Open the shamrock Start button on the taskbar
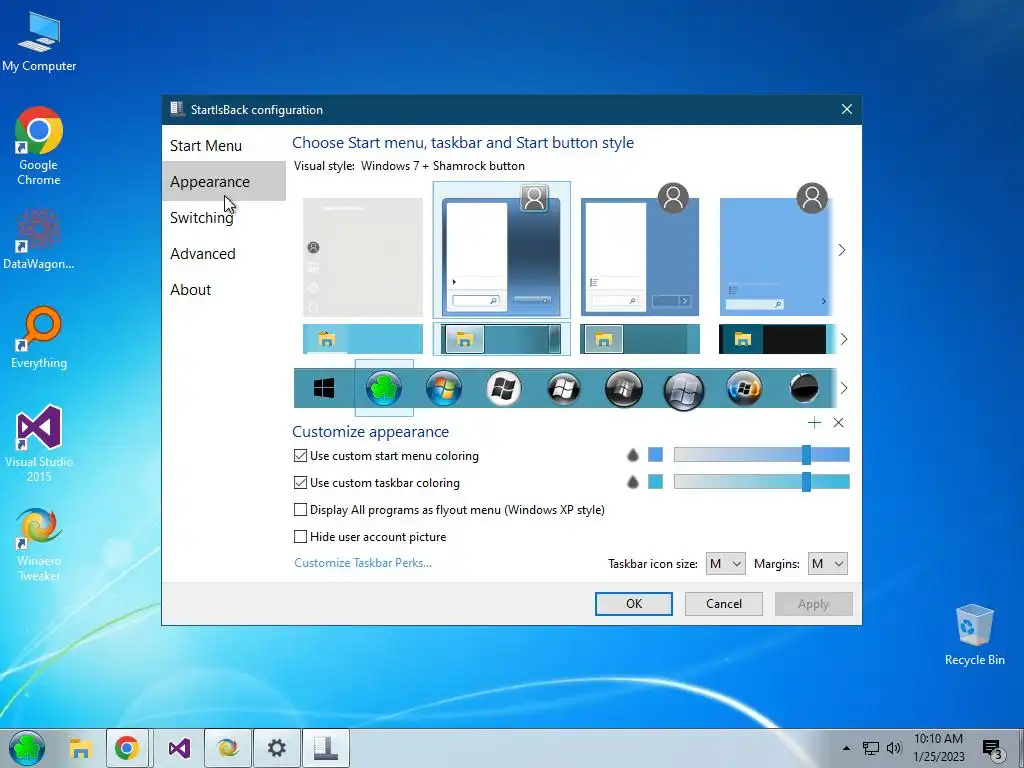1024x768 pixels. pos(27,748)
